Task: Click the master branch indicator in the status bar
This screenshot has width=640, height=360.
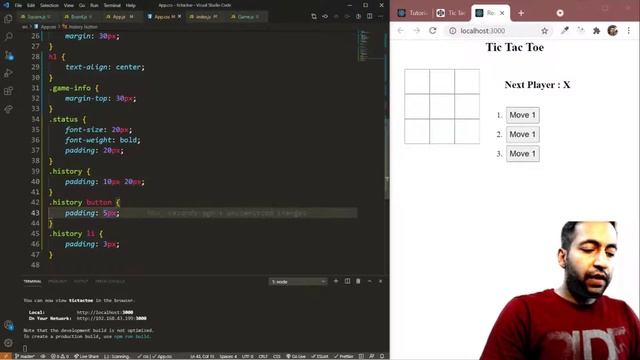Action: pyautogui.click(x=24, y=356)
